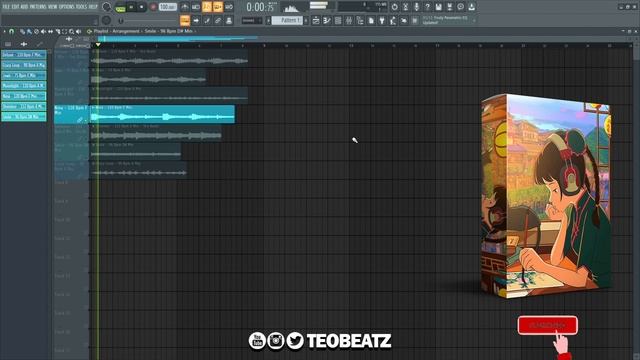Click the tempo tapper icon
This screenshot has height=360, width=640.
(393, 20)
